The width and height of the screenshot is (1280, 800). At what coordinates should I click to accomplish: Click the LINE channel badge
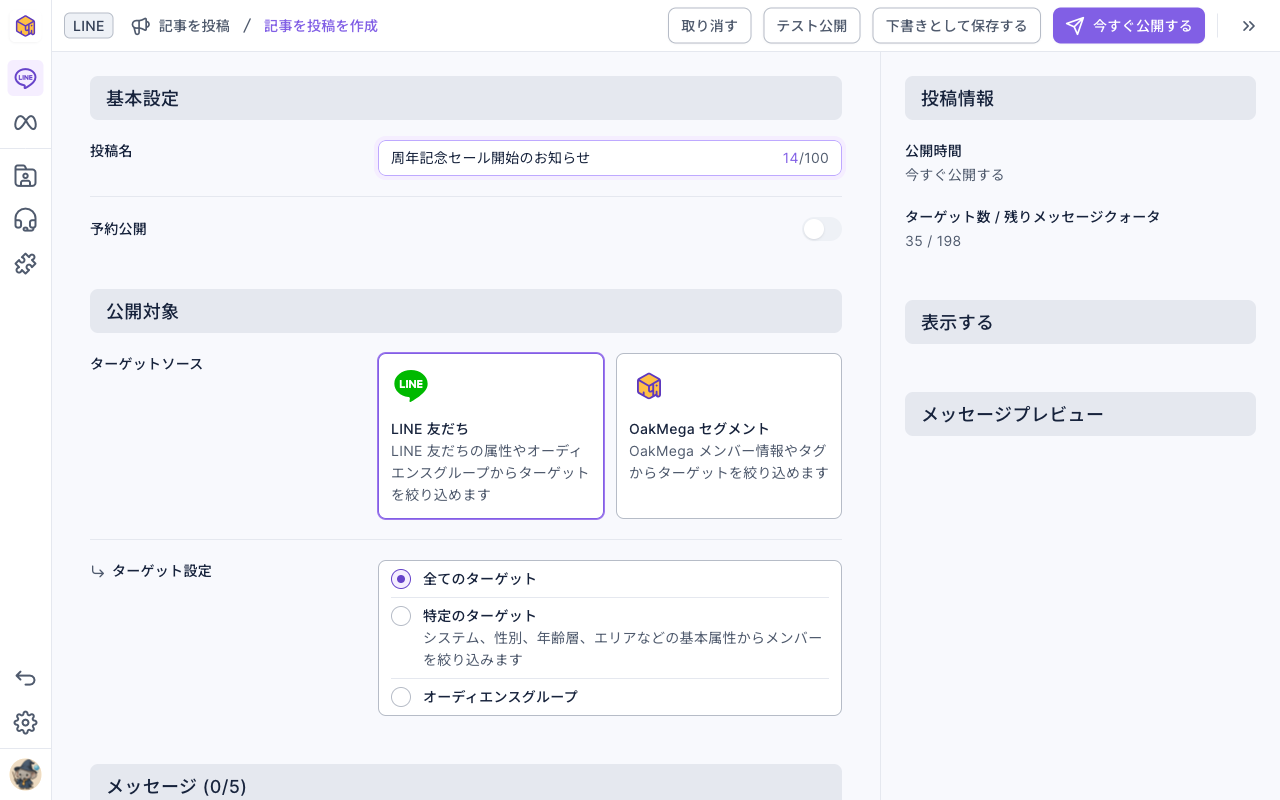coord(89,26)
